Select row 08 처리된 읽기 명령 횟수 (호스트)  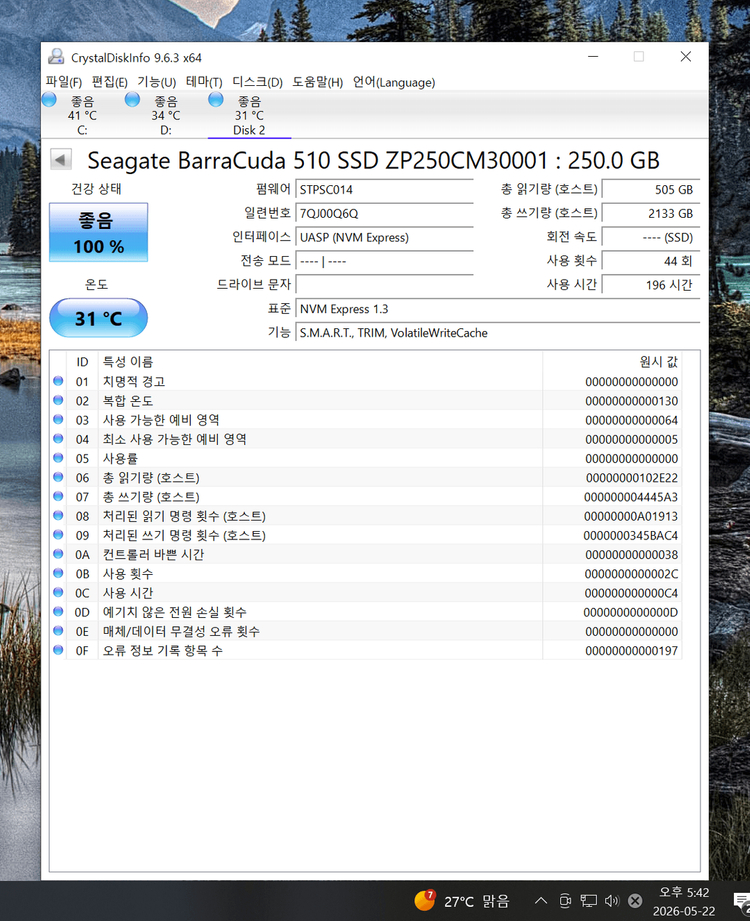coord(366,516)
